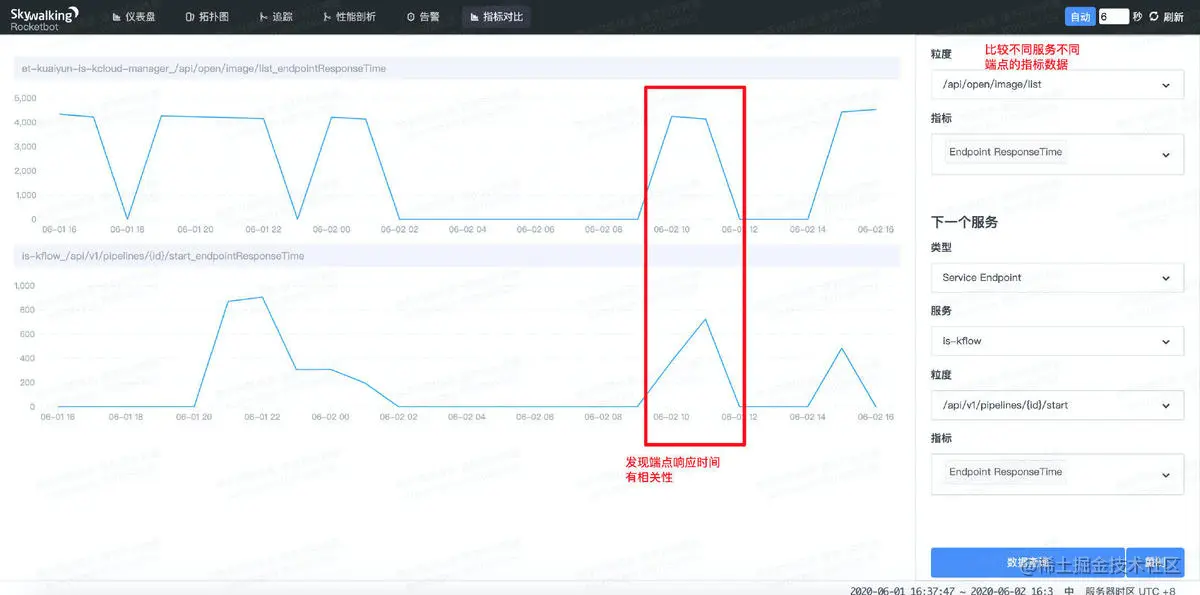
Task: Click the ls-kflow pipelines start_endpointResponseTime chart title
Action: click(x=163, y=256)
